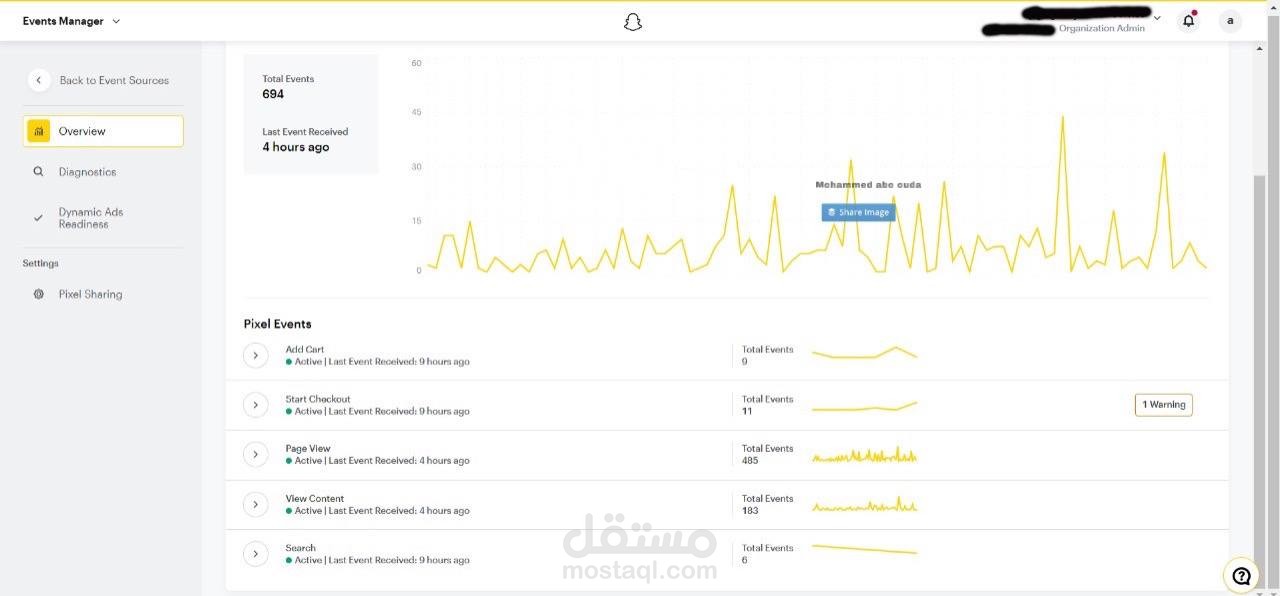Expand the Search event row
The width and height of the screenshot is (1280, 596).
pyautogui.click(x=256, y=554)
